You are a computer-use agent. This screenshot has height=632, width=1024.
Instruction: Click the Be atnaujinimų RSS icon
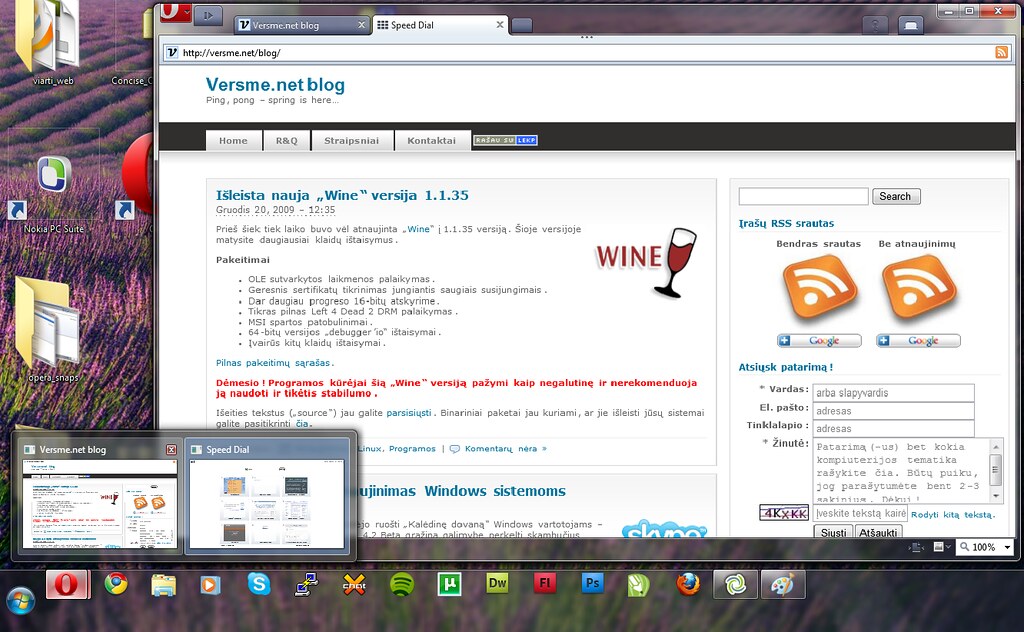click(918, 288)
